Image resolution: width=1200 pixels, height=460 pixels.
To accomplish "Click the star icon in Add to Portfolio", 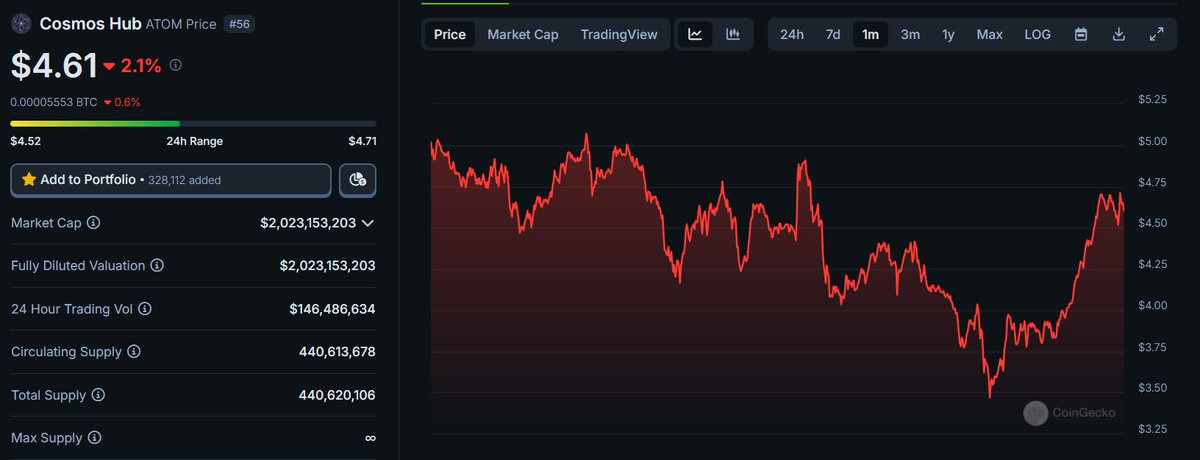I will (x=29, y=180).
